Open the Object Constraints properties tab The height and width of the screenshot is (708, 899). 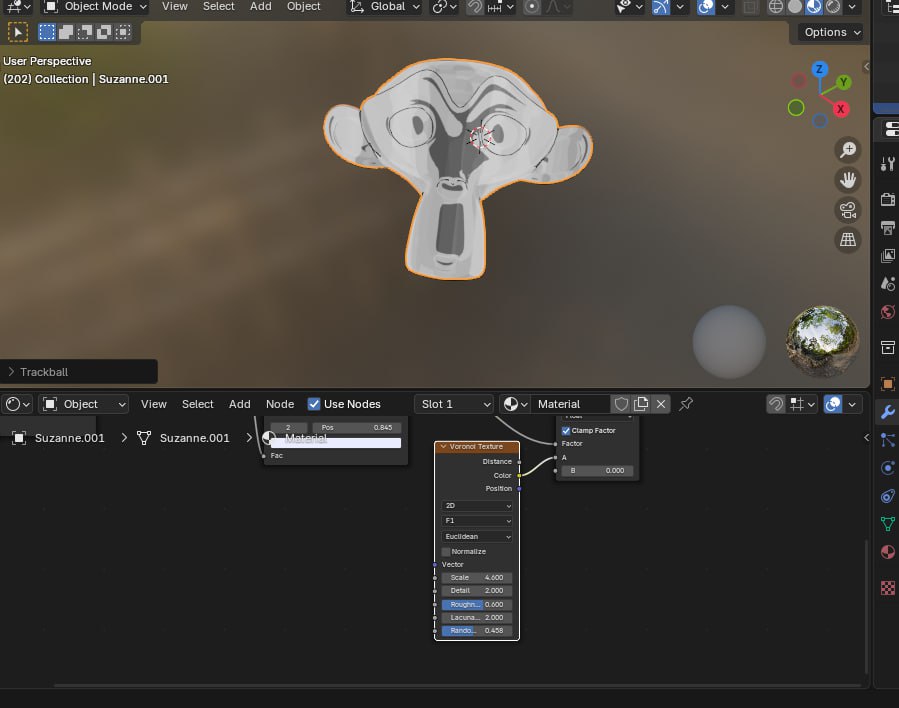click(x=888, y=496)
